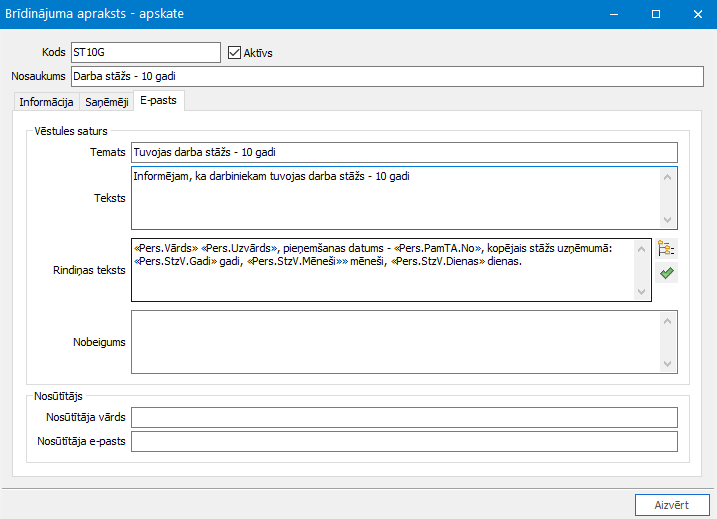Focus the Nosūtītāja vārds field

[x=403, y=417]
